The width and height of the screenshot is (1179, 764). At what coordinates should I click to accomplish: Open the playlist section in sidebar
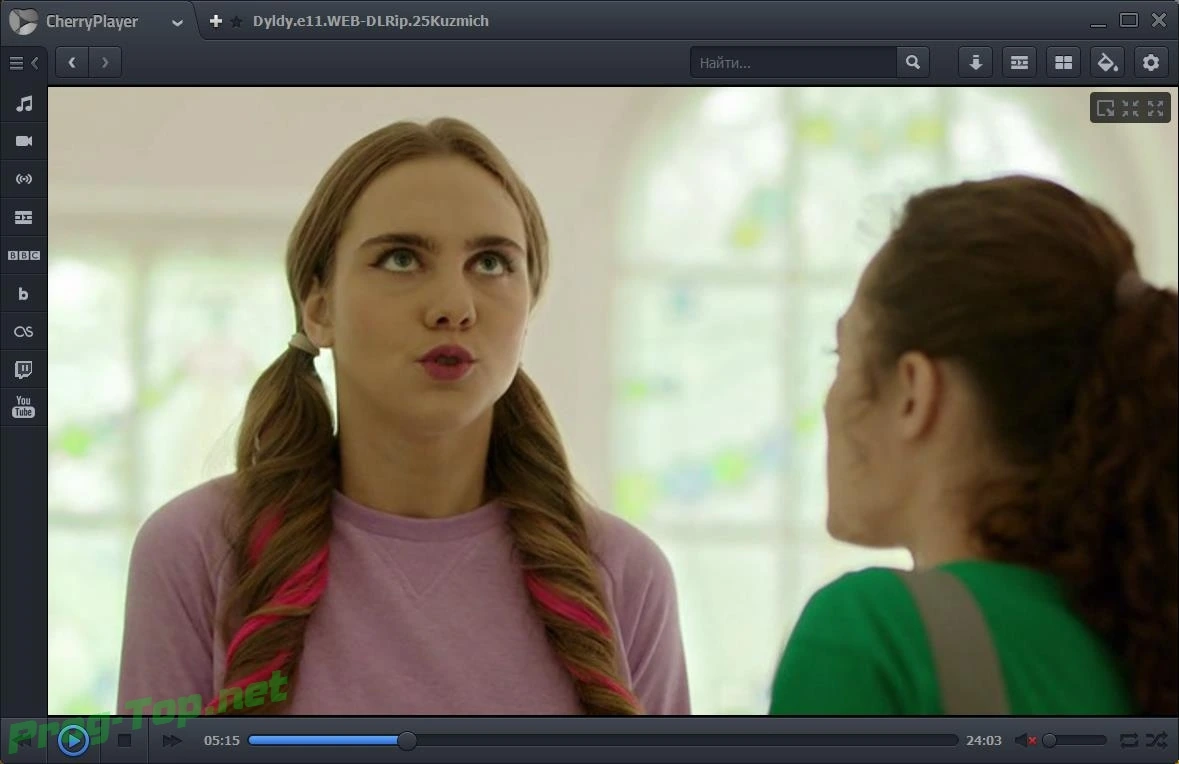[24, 217]
